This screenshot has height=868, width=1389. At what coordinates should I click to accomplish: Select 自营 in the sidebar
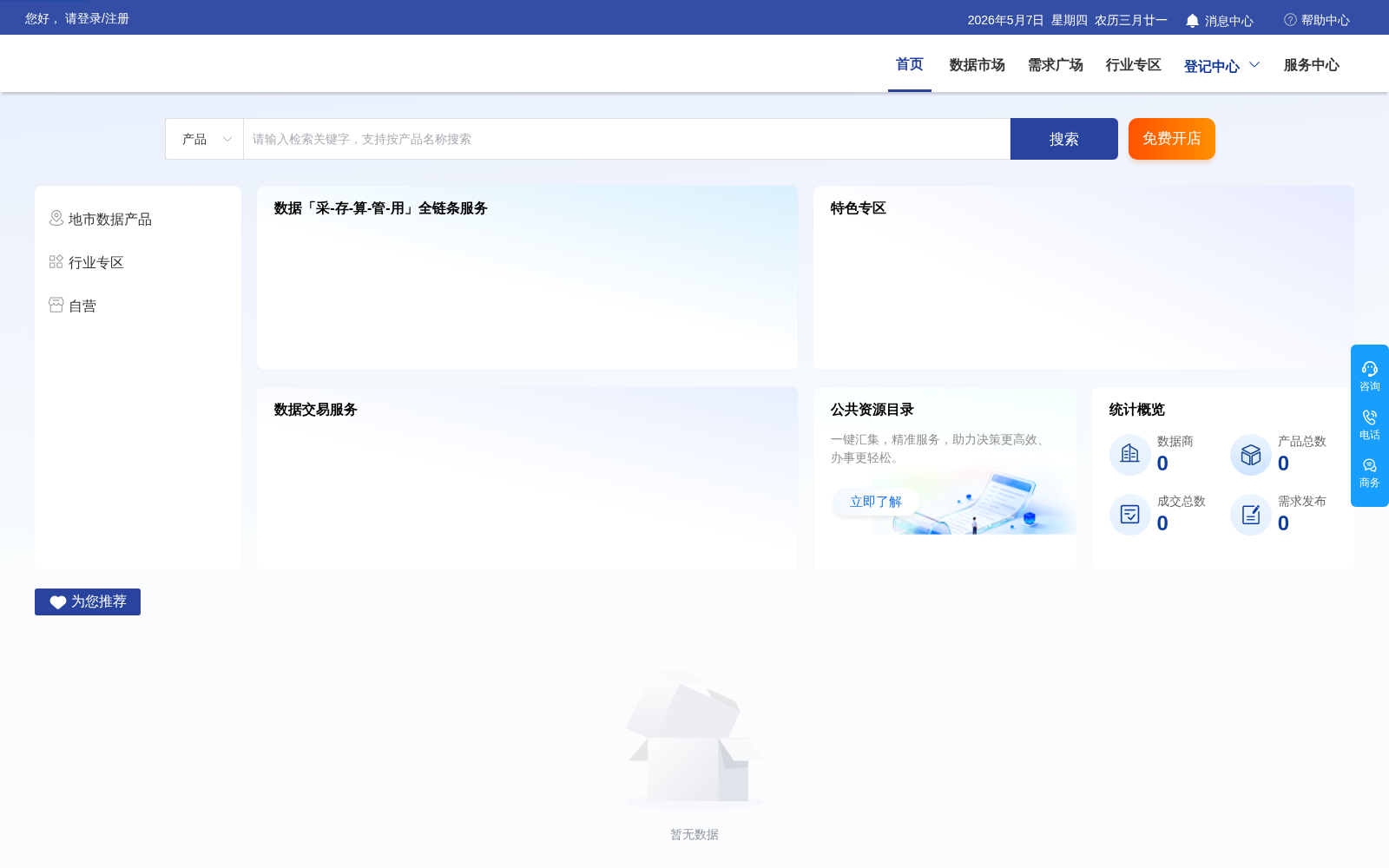pos(82,306)
